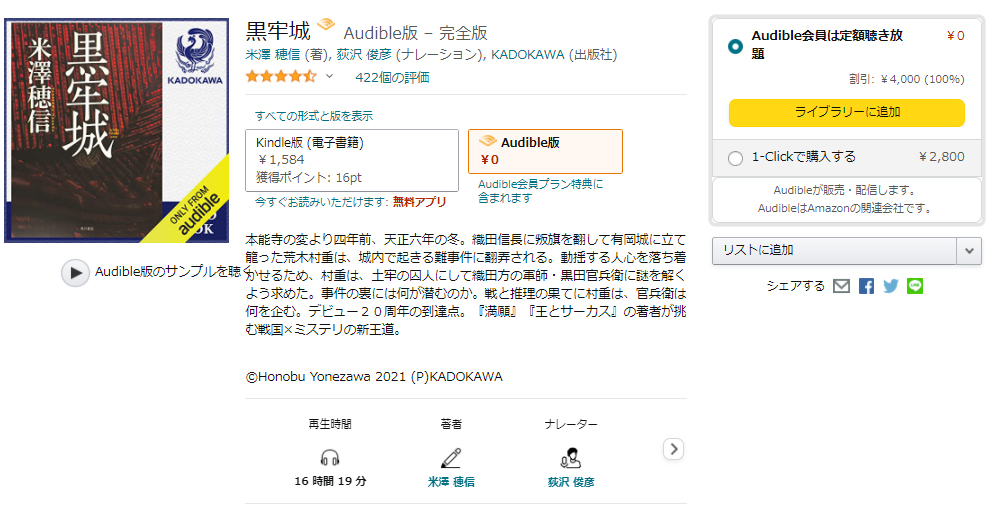Click the ナレーター person icon
Screen dimensions: 994x525
[x=571, y=457]
